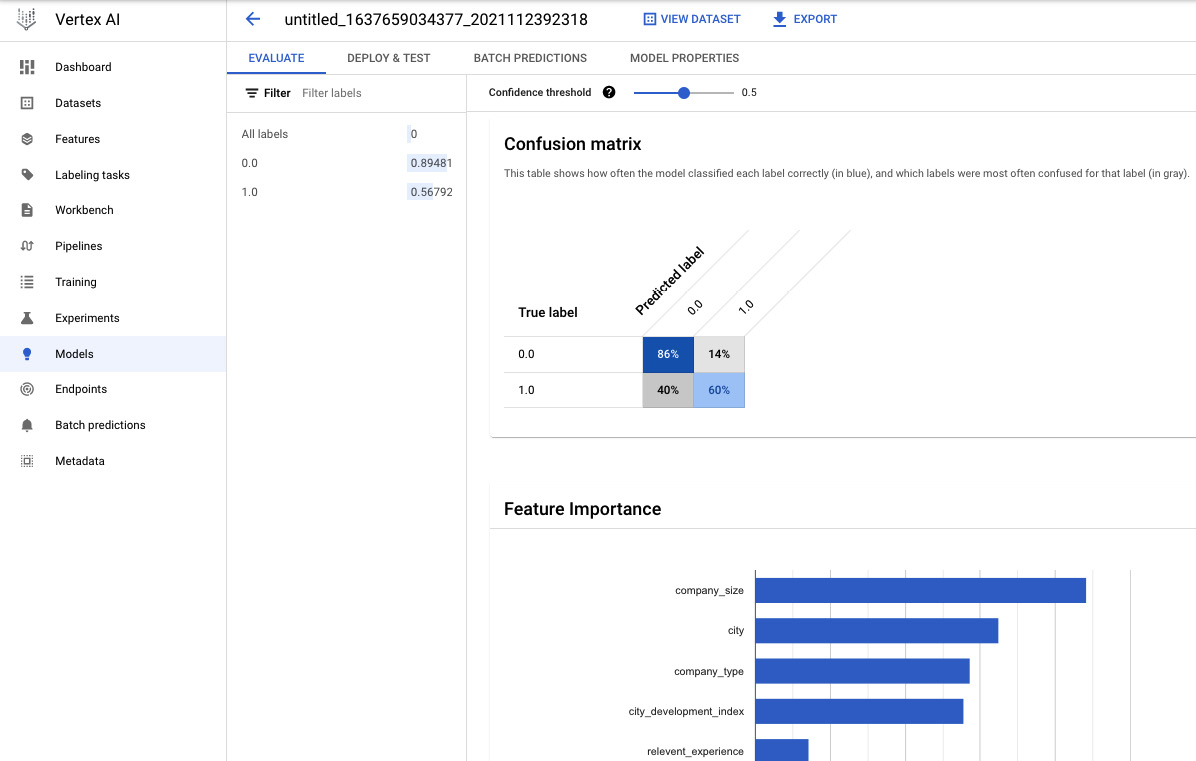Screen dimensions: 1196x761
Task: Select Models in the sidebar
Action: 113,354
